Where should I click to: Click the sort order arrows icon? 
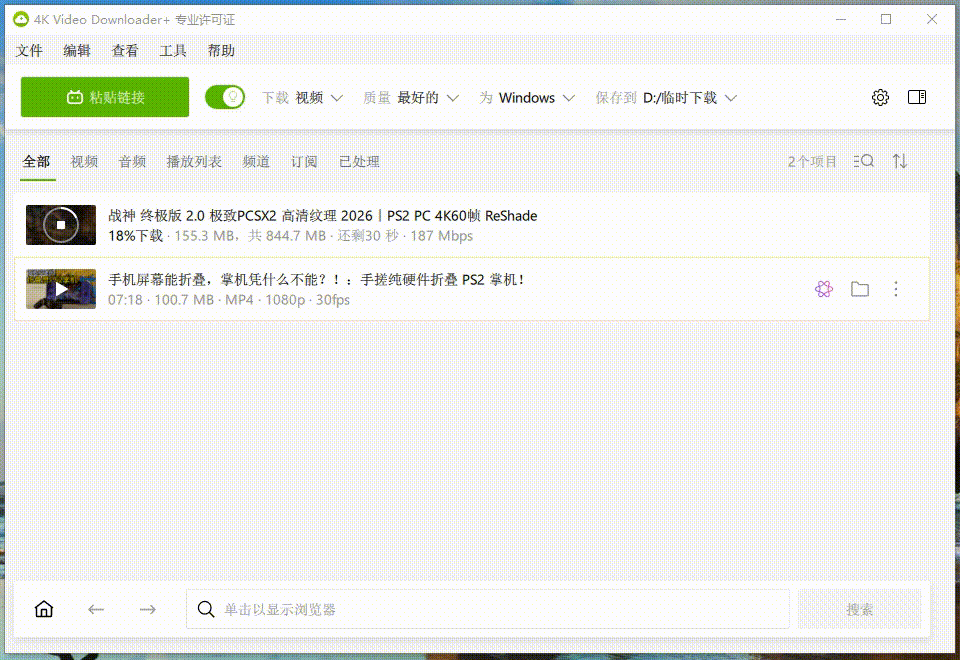click(x=899, y=161)
